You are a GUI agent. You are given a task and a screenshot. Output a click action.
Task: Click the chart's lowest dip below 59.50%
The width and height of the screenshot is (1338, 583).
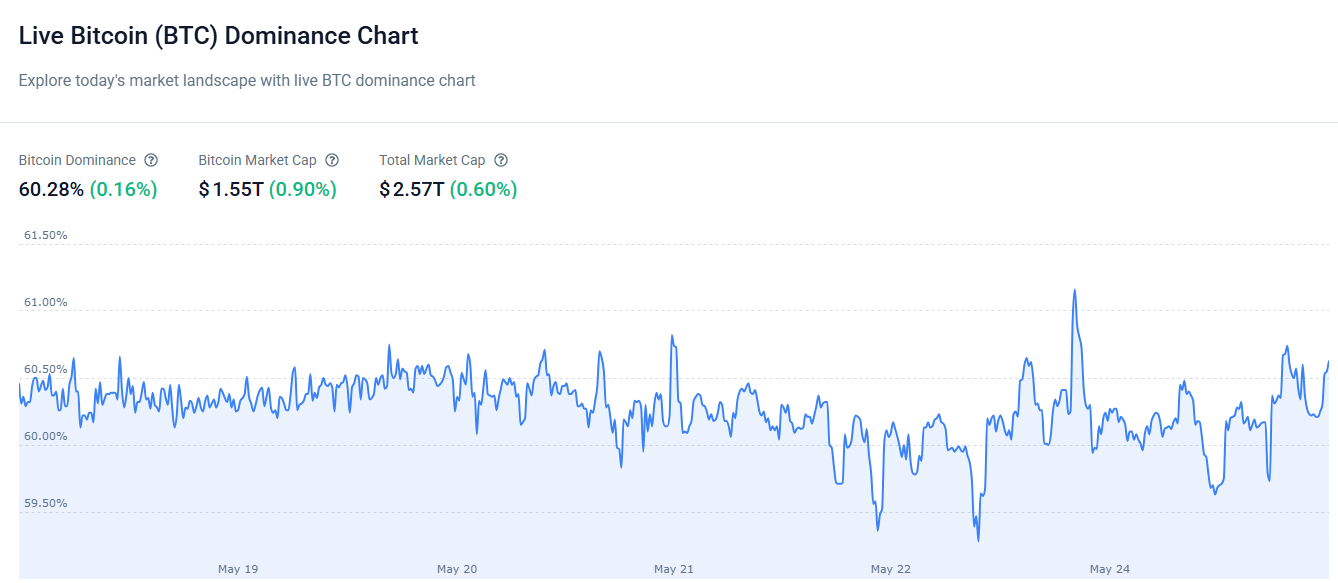pos(978,540)
